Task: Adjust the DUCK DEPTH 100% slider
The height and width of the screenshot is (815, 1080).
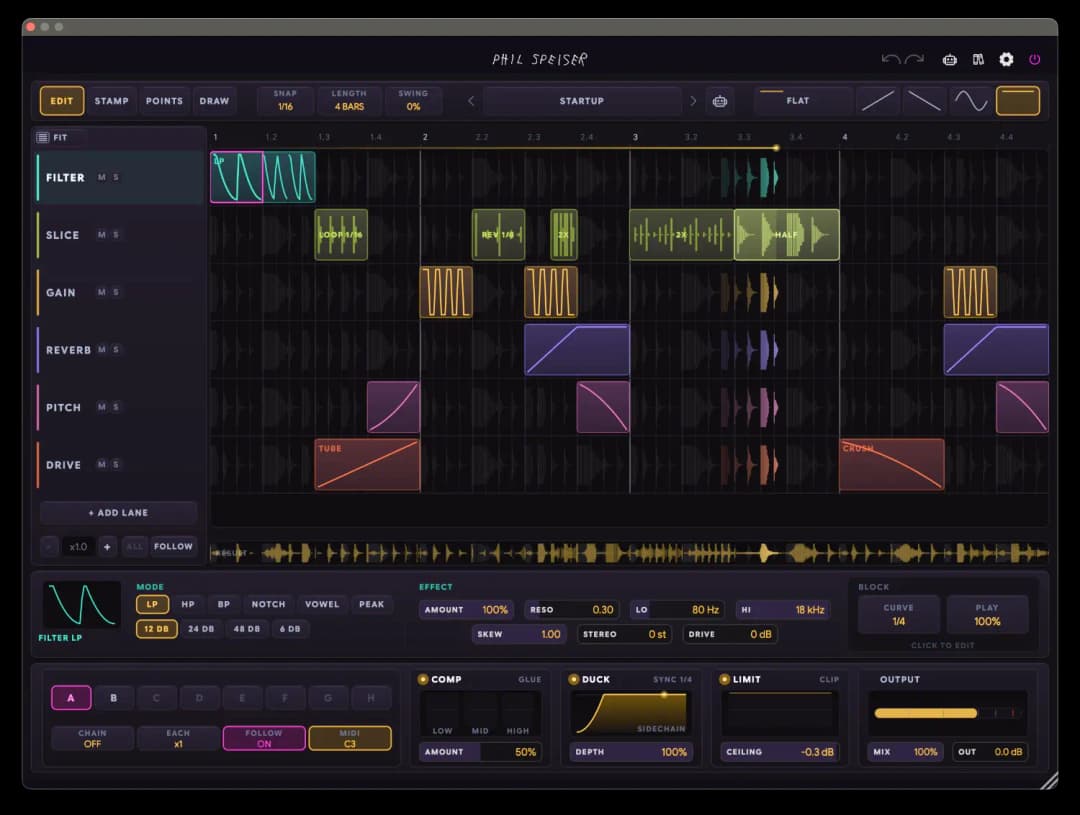Action: [x=631, y=752]
